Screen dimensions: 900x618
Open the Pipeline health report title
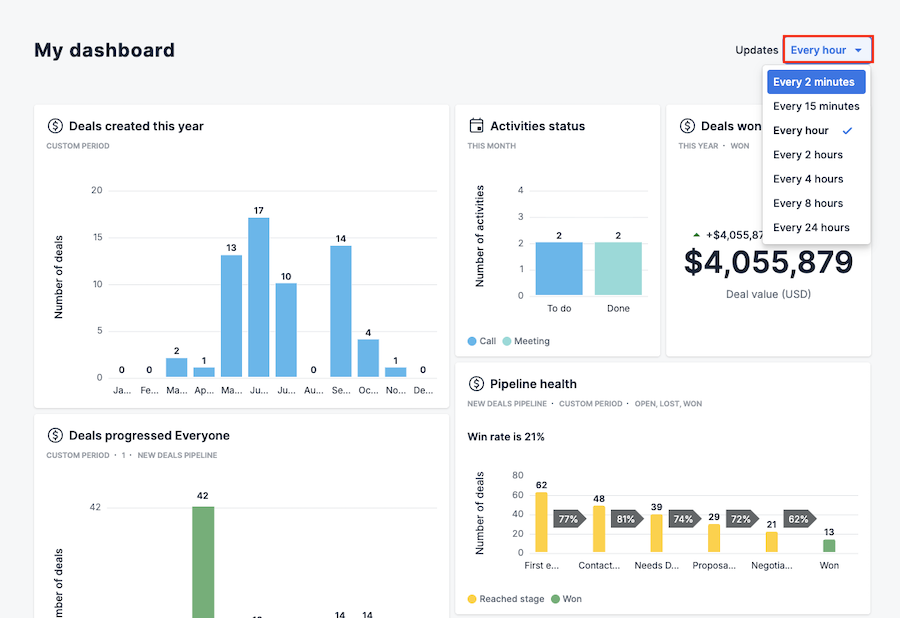point(533,384)
